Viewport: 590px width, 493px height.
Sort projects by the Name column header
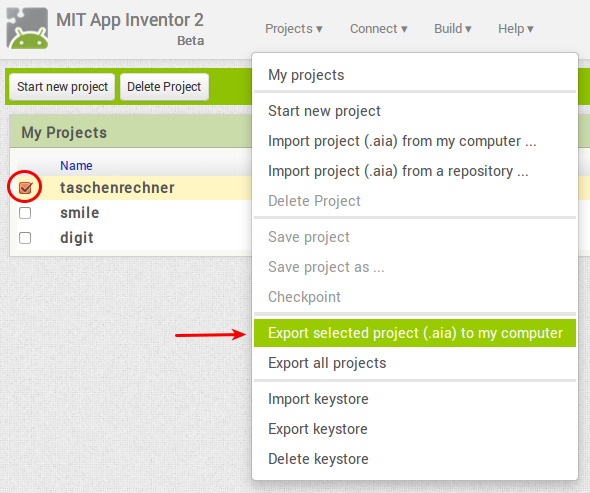click(x=76, y=166)
